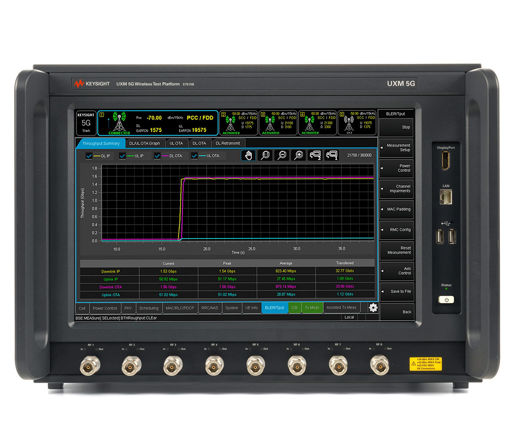Expand the Channel Impairments side menu
521x445 pixels.
point(397,189)
